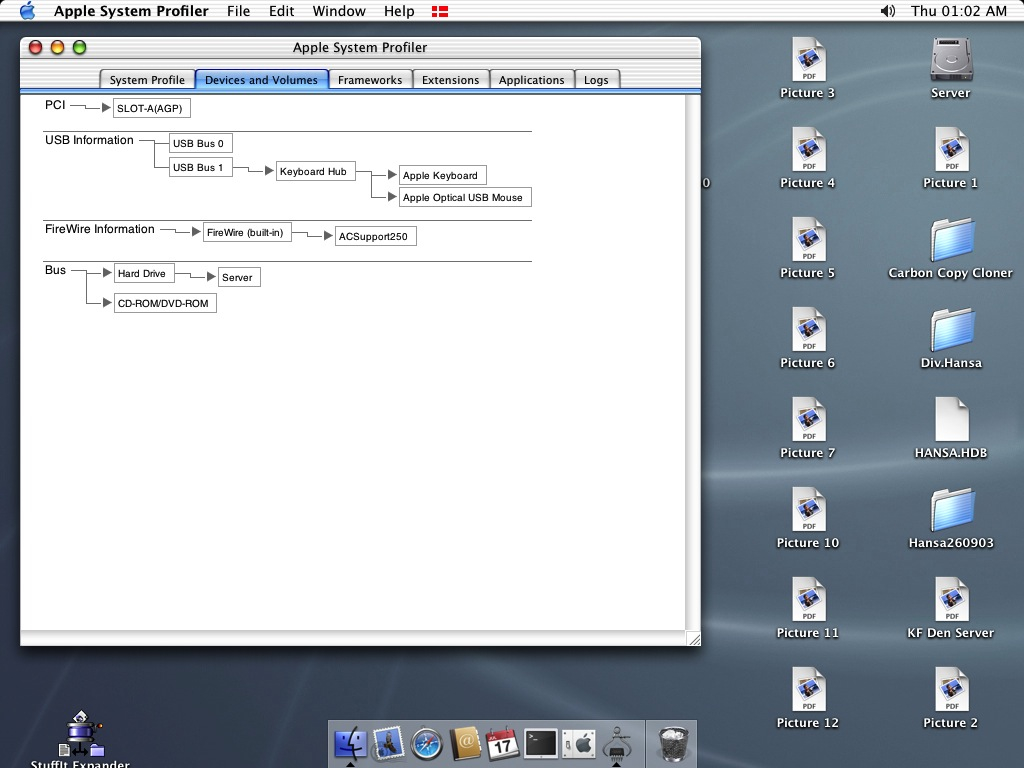
Task: Open the Trash in the Dock
Action: coord(673,743)
